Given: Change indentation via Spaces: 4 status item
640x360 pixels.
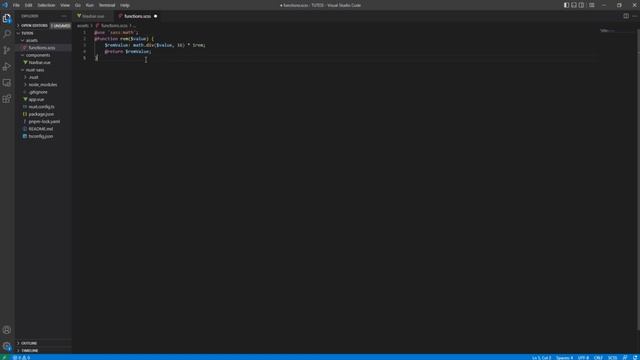Looking at the screenshot, I should 564,358.
